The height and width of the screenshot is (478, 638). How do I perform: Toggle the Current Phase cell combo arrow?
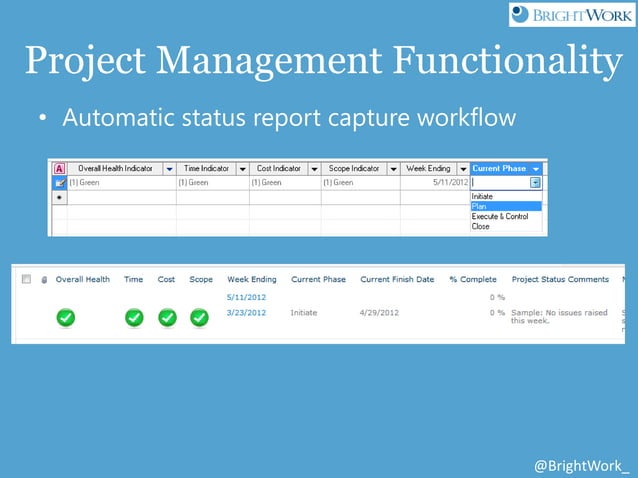535,183
